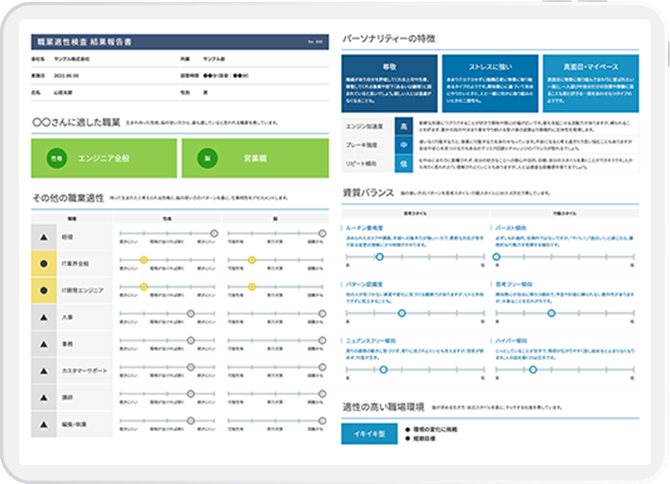This screenshot has width=670, height=484.
Task: Click the 短期目標 bullet item
Action: [x=420, y=439]
